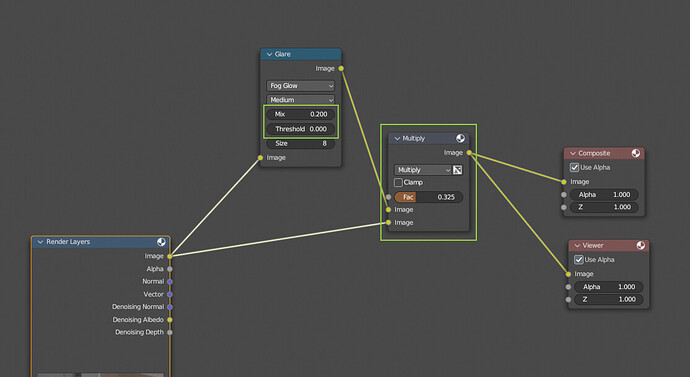Click the Render Layers Vector output socket

point(170,294)
